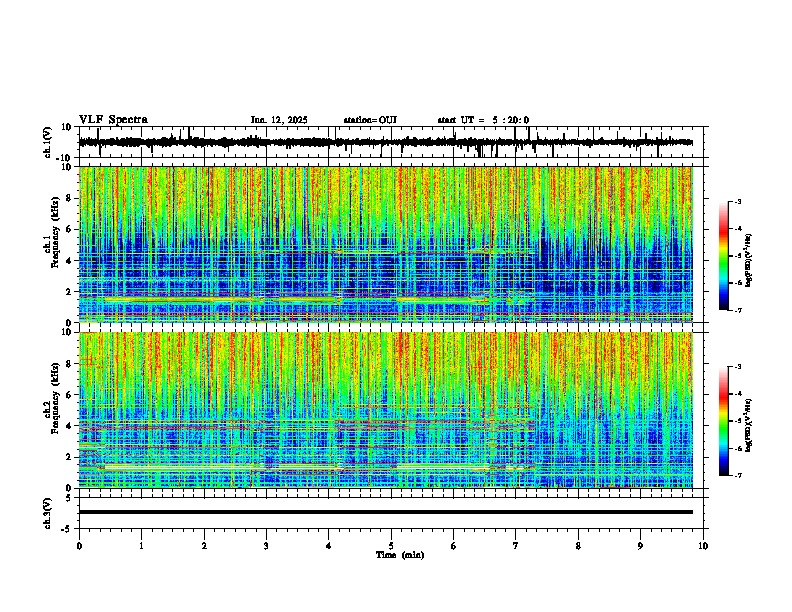Click the ch.1 spectrogram '6' kHz tick
This screenshot has height=612, width=792.
click(x=70, y=229)
